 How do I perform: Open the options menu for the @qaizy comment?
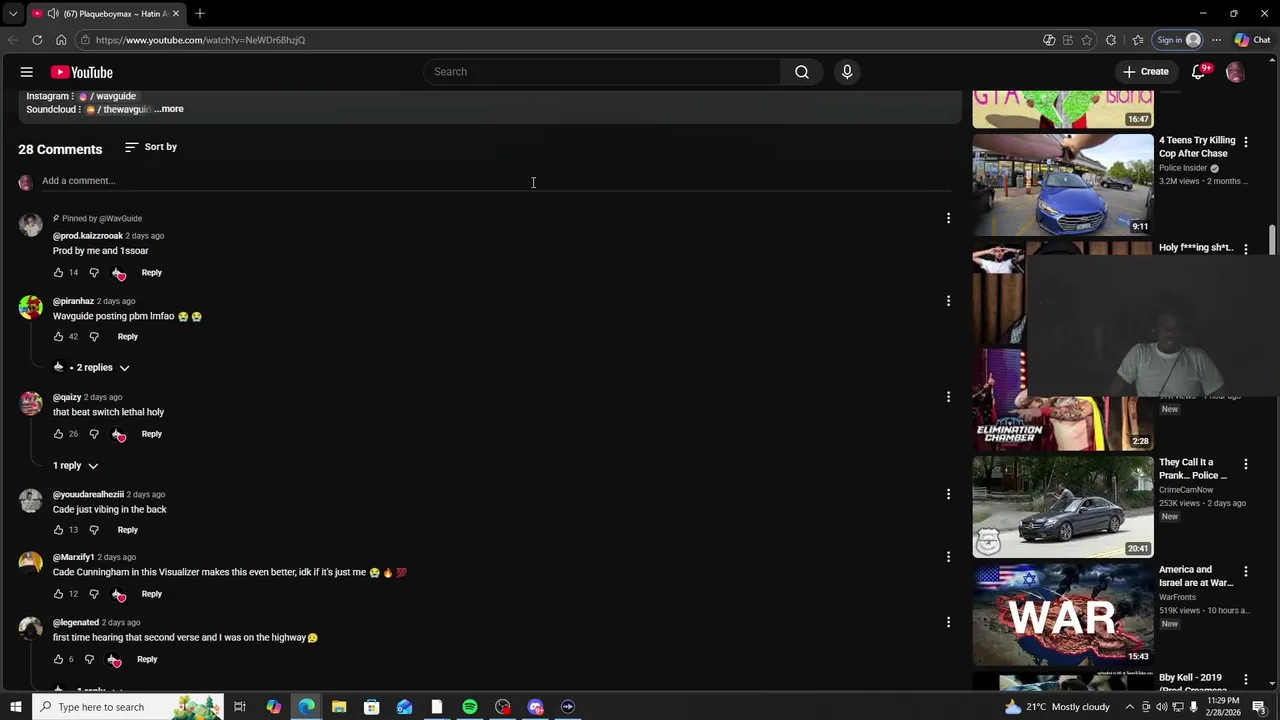coord(948,397)
